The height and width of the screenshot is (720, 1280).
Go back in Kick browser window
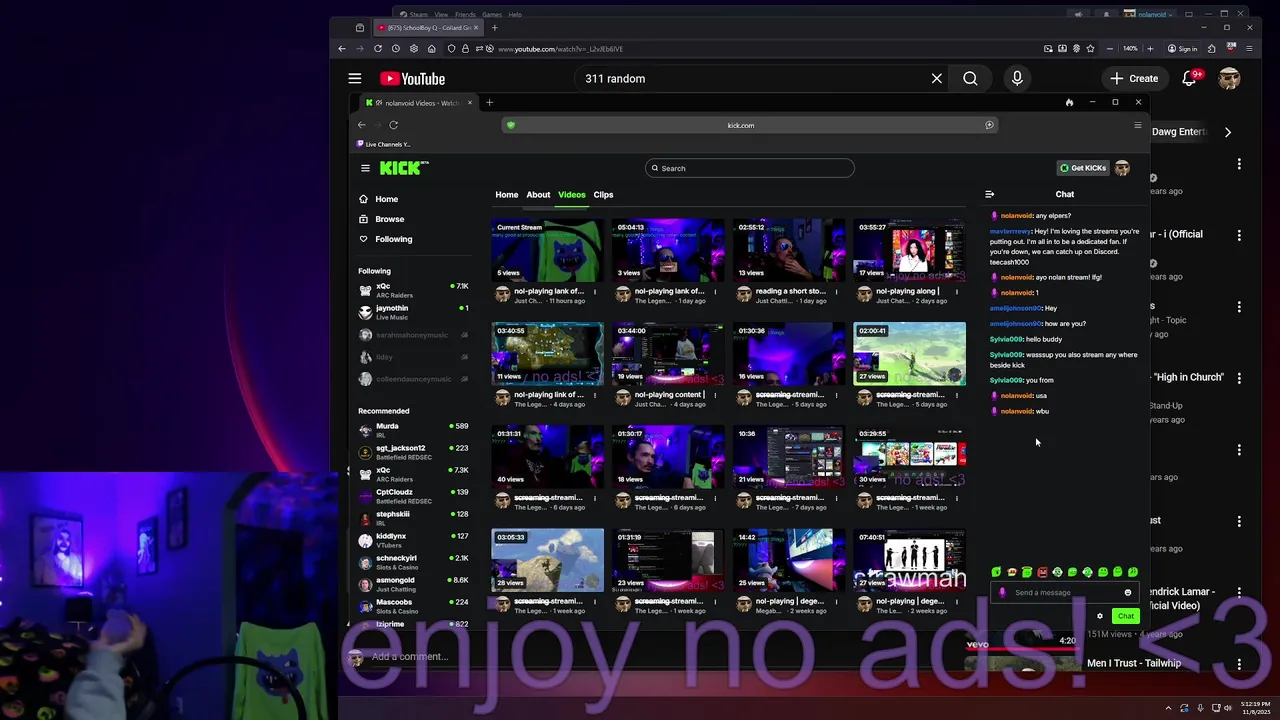(x=362, y=125)
